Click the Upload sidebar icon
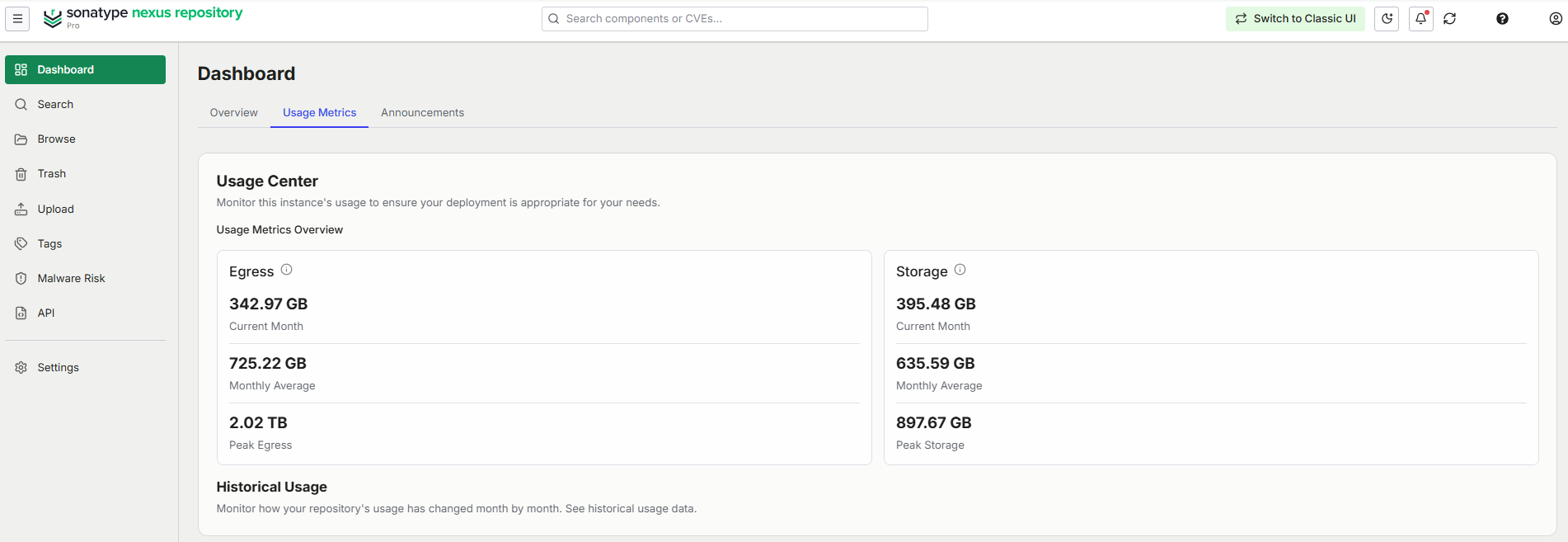 point(21,210)
